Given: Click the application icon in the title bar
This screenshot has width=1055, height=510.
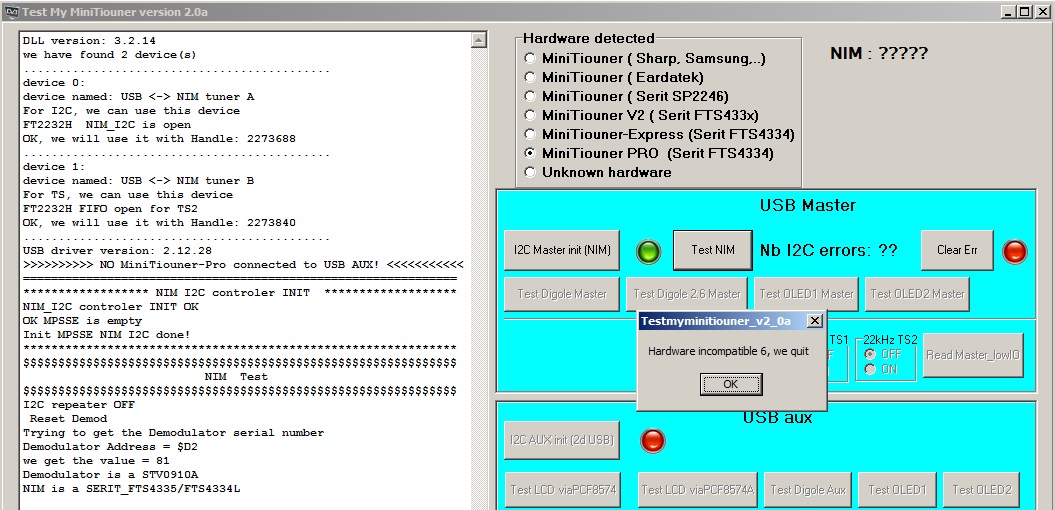Looking at the screenshot, I should click(11, 12).
